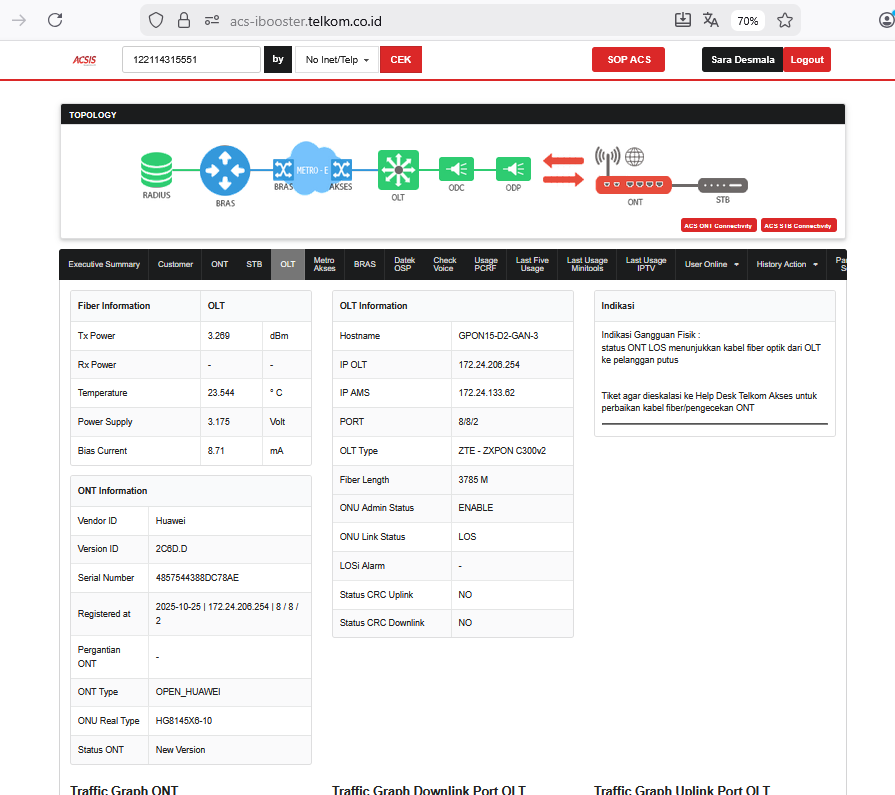Viewport: 895px width, 795px height.
Task: Click the AKSES switch icon right of cloud
Action: coord(341,170)
